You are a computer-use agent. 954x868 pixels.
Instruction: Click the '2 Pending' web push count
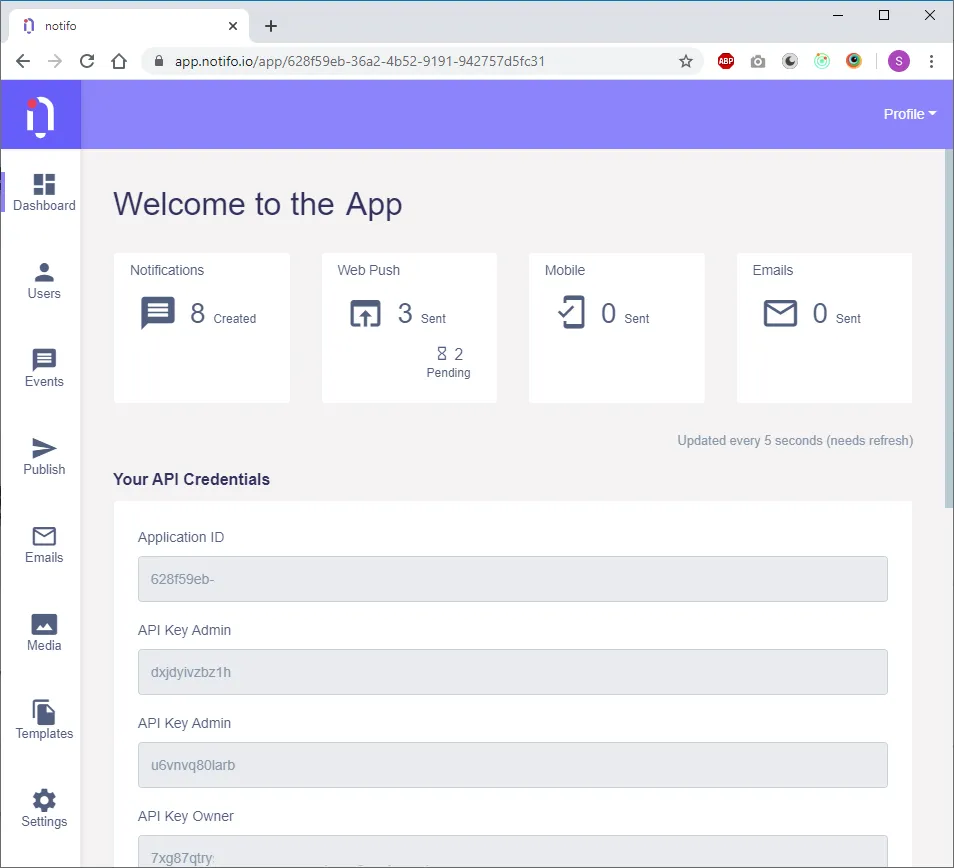coord(449,363)
